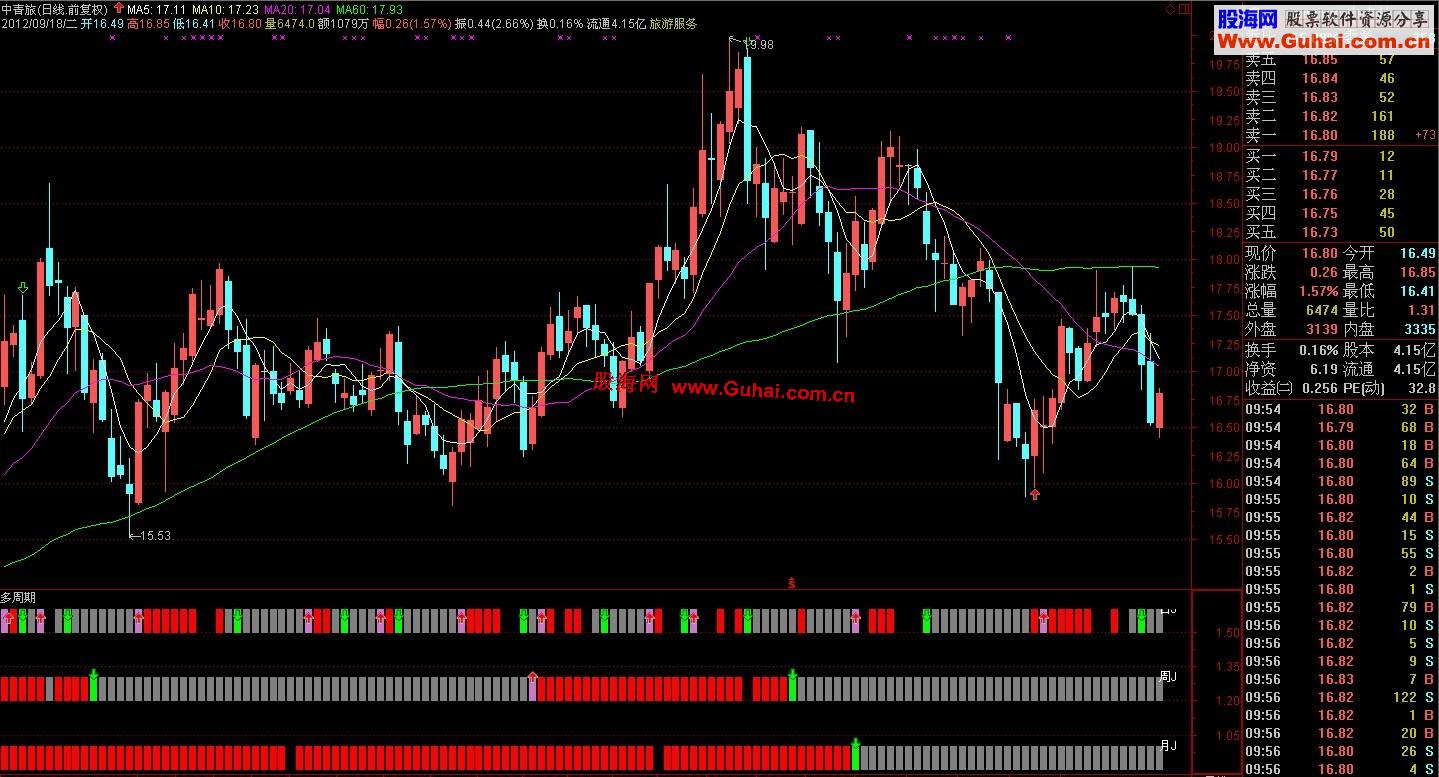Click the 15.53 low price label
Screen dimensions: 1439x777
click(157, 535)
